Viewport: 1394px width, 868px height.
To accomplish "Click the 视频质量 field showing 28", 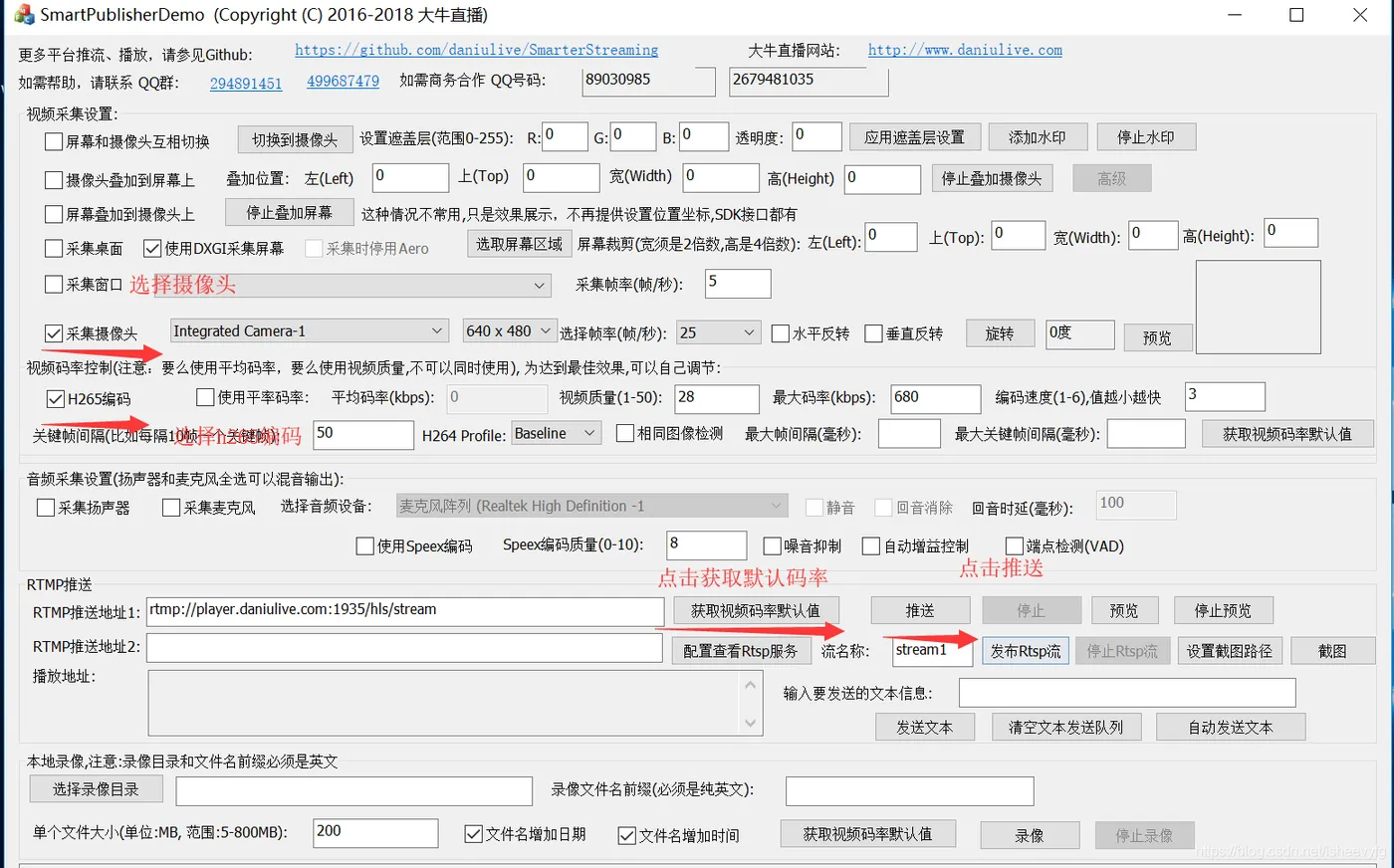I will pos(717,398).
